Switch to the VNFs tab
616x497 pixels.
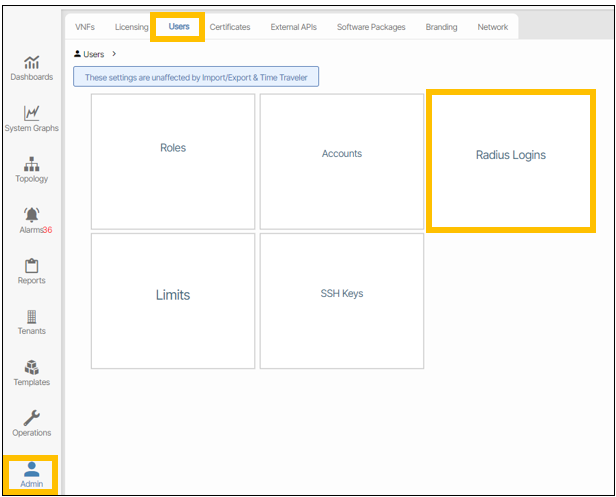(x=85, y=27)
